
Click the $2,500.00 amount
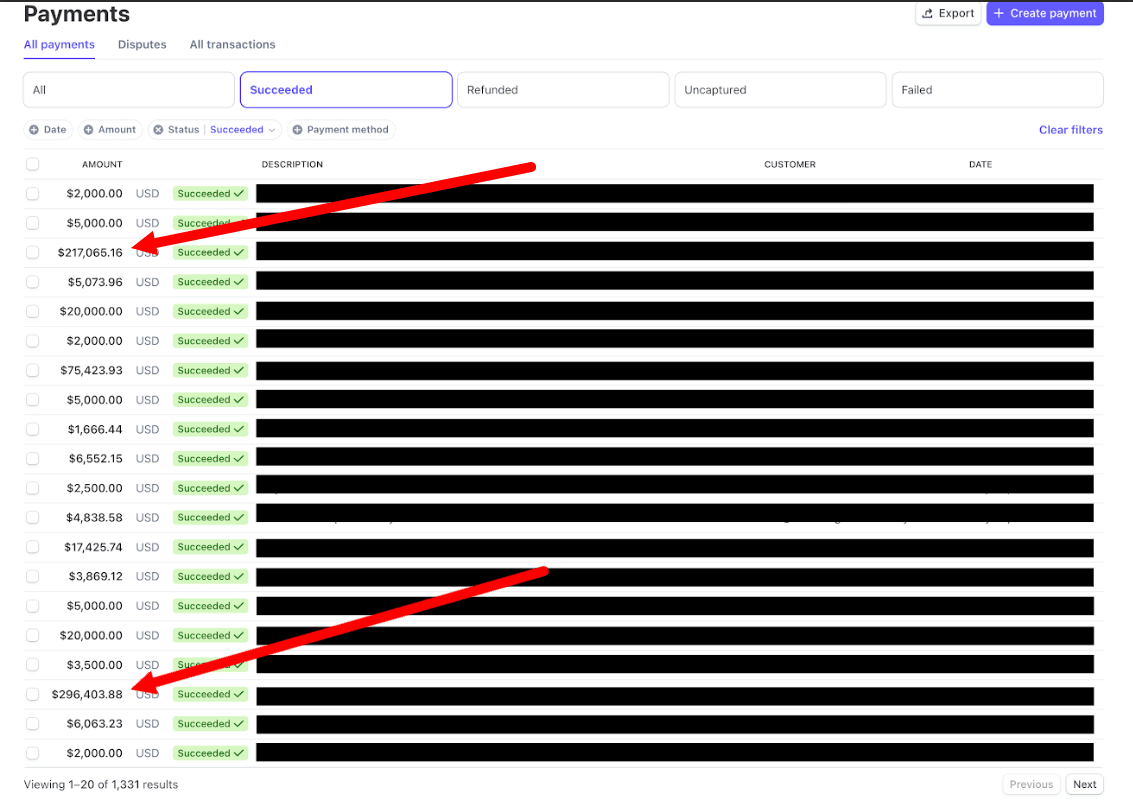tap(95, 488)
